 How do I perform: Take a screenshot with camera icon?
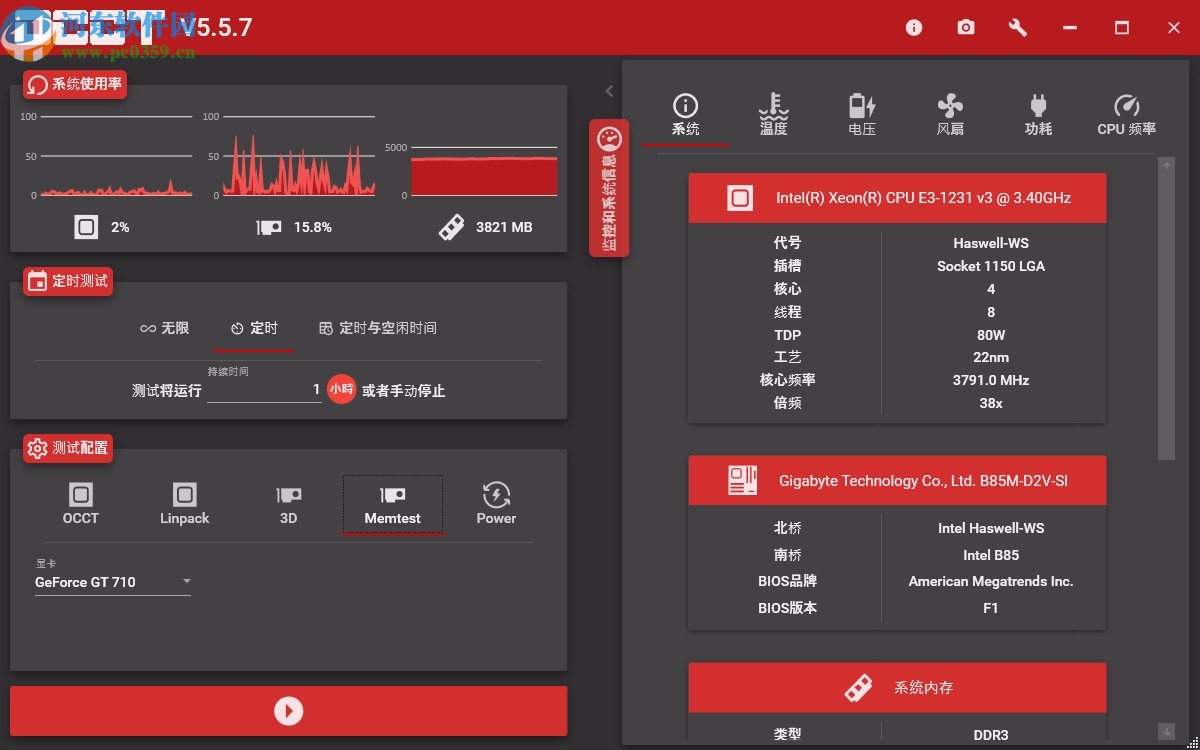tap(965, 28)
